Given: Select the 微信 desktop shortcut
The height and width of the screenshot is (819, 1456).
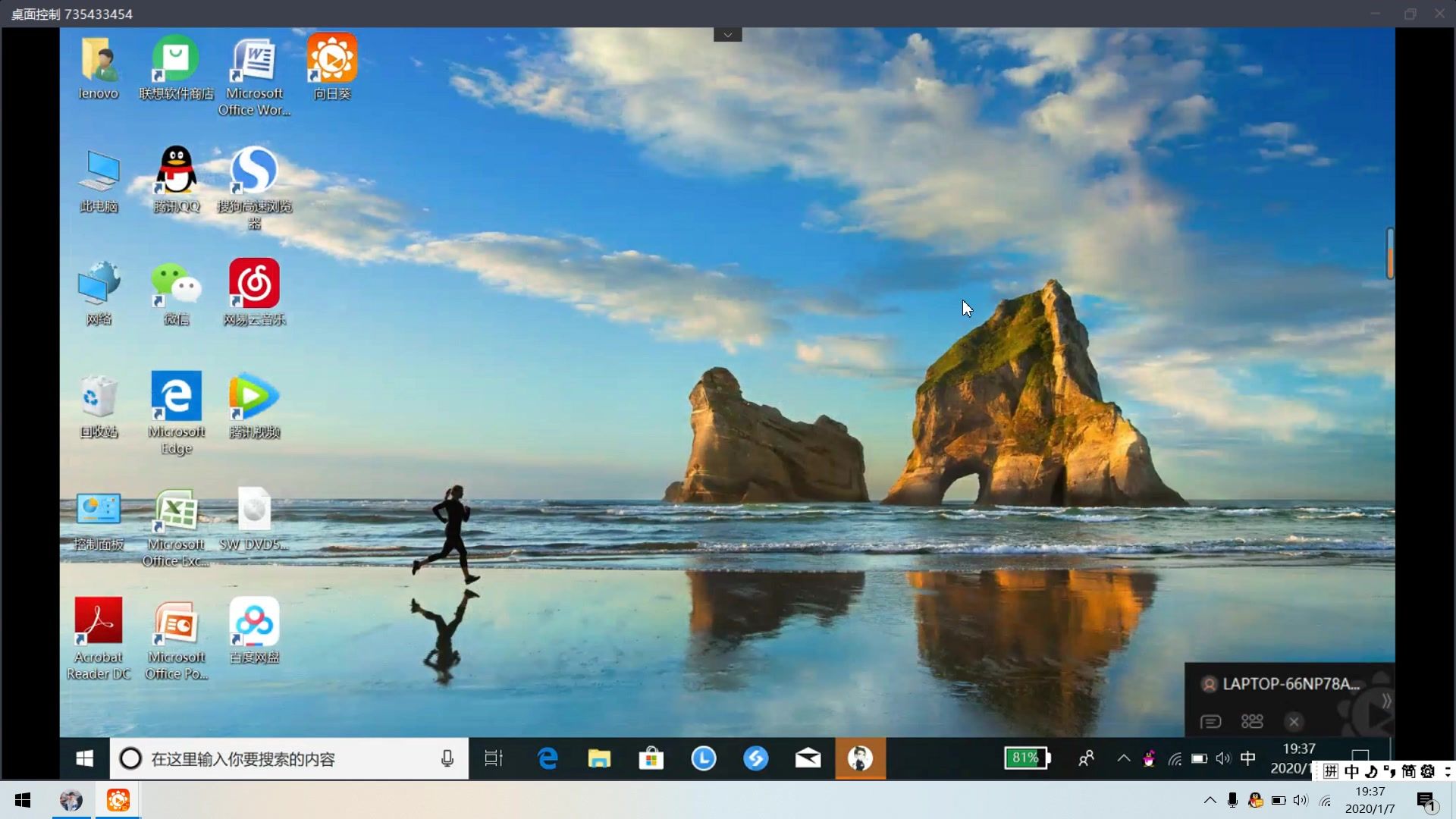Looking at the screenshot, I should pyautogui.click(x=176, y=293).
